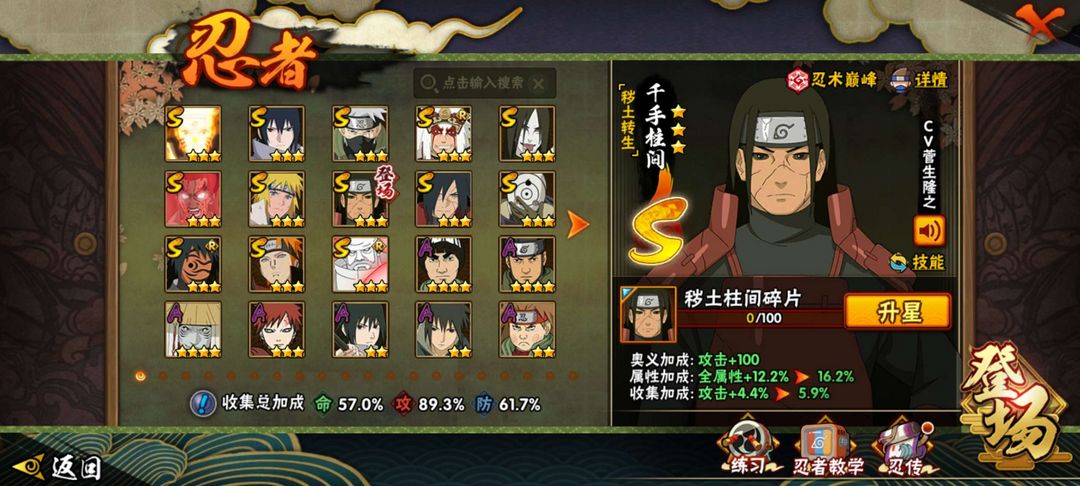Go back with 返回 button
This screenshot has height=486, width=1080.
click(57, 467)
